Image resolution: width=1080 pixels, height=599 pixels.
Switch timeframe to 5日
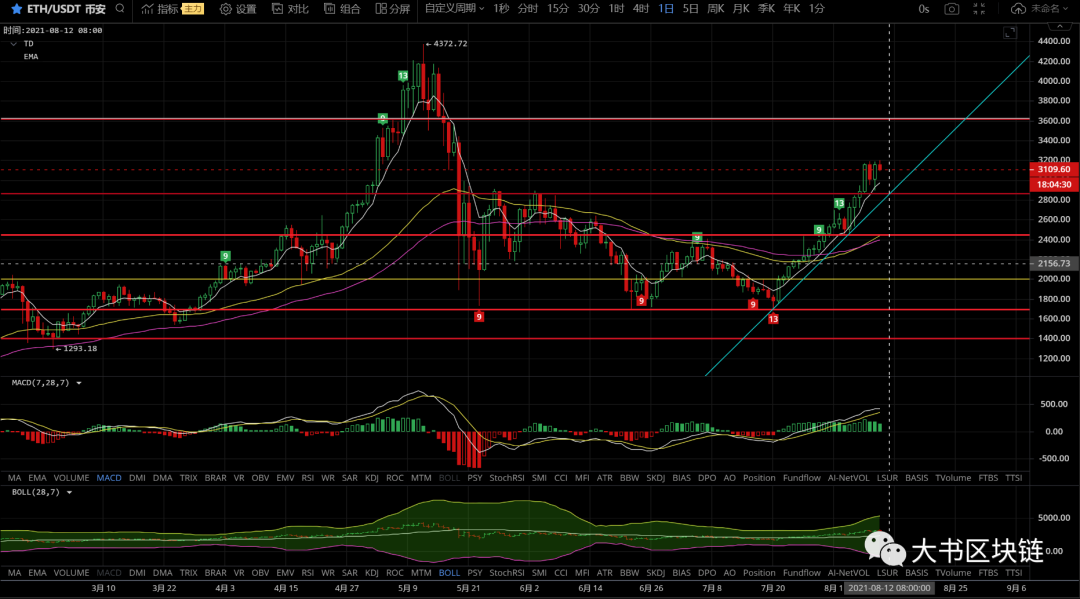pos(691,9)
